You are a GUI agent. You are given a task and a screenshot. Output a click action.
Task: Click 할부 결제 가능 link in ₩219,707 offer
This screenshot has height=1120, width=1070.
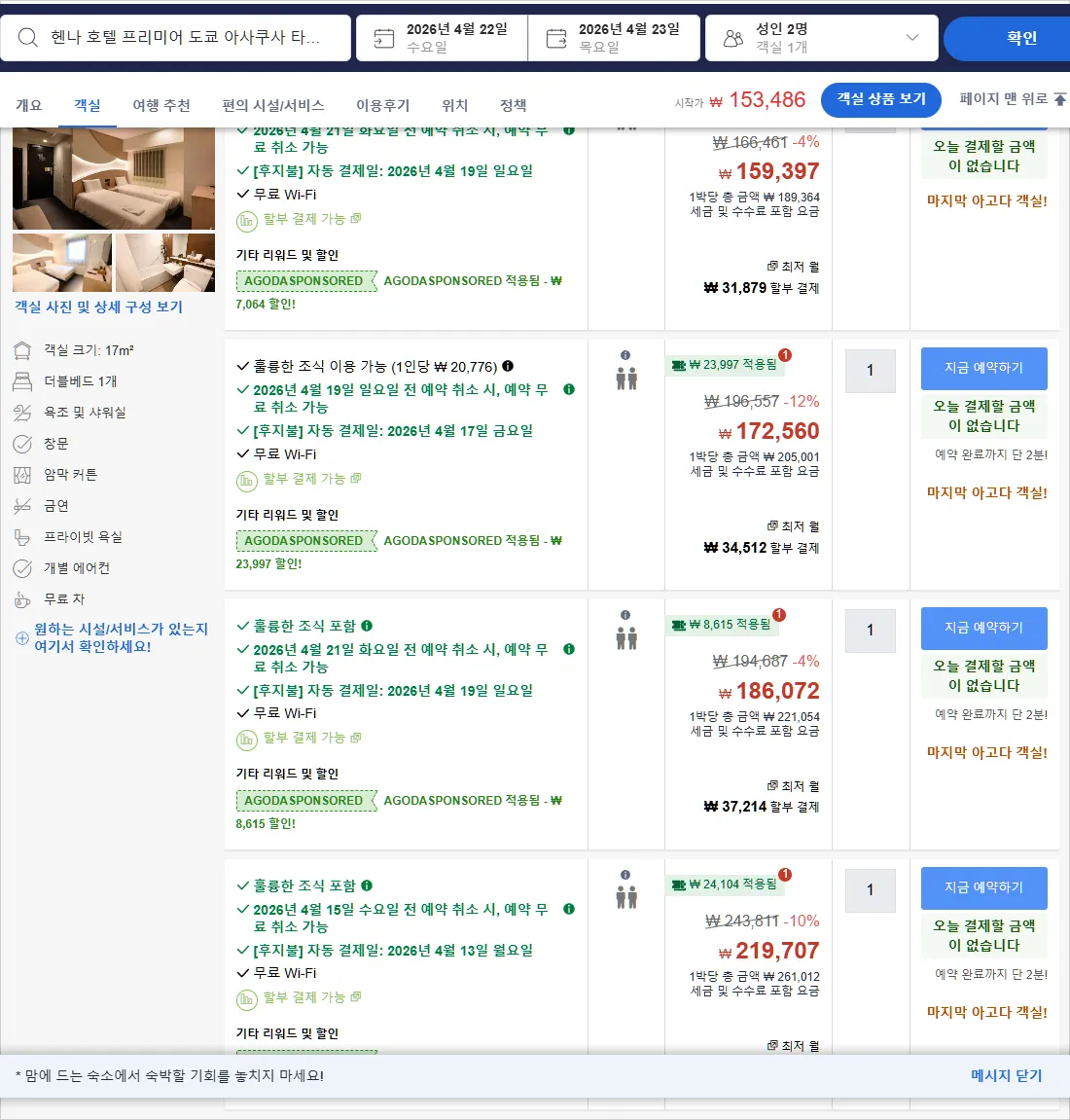point(312,997)
